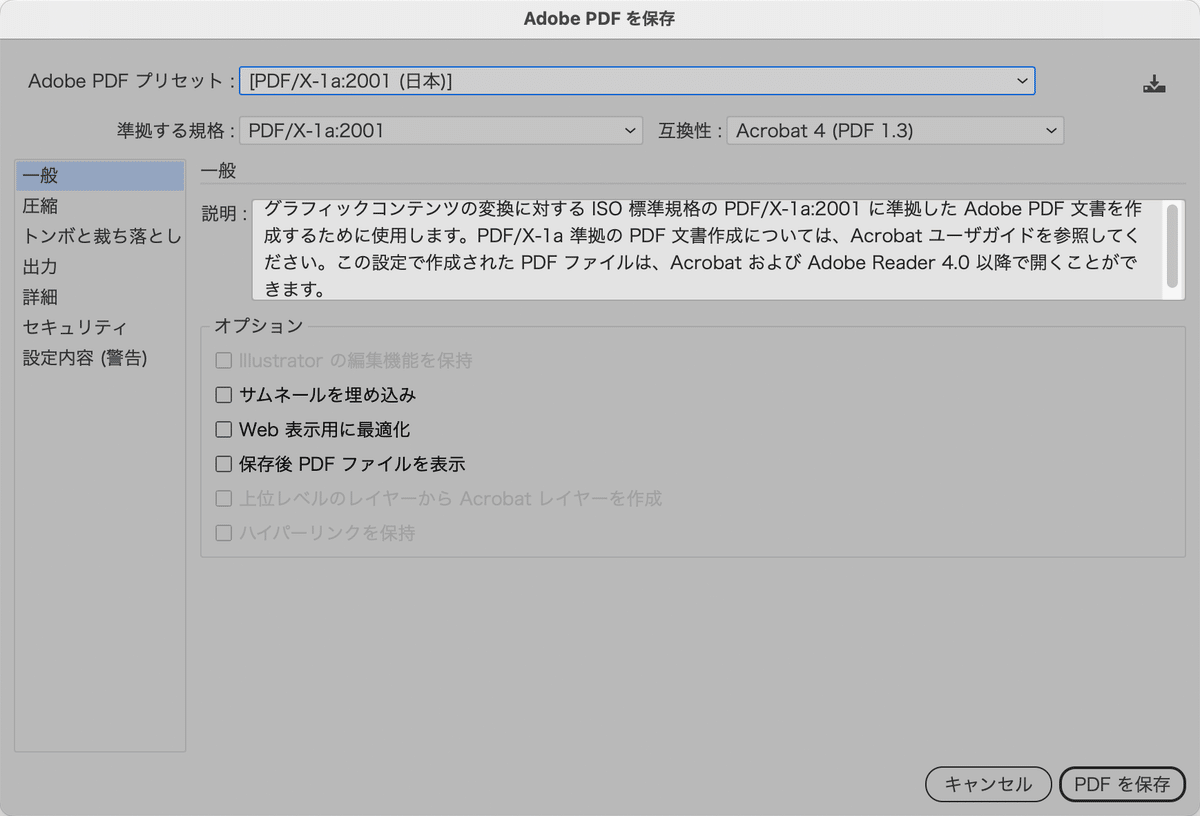1200x816 pixels.
Task: Select セキュリティ in the sidebar
Action: click(100, 328)
